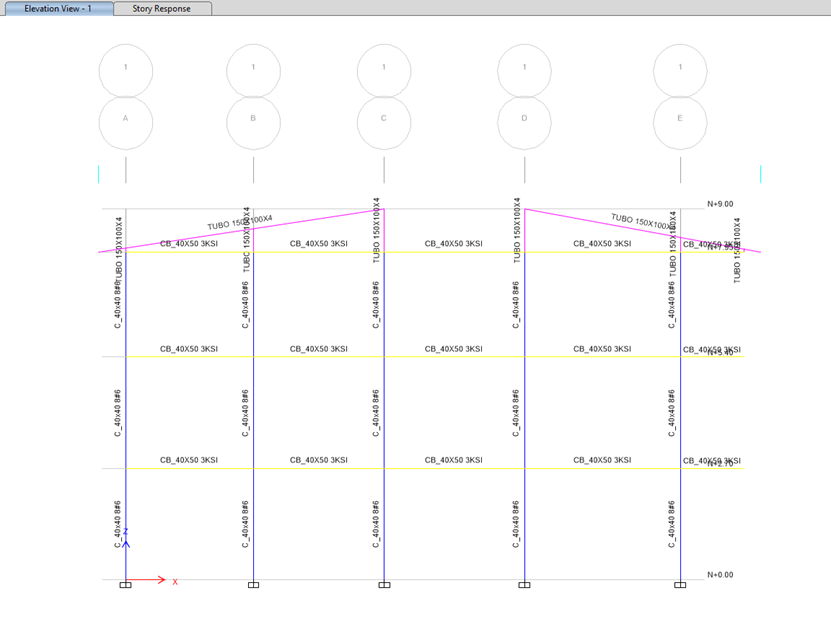
Task: Select middle-floor CB_40X50 beam between grids C and D
Action: [x=453, y=356]
